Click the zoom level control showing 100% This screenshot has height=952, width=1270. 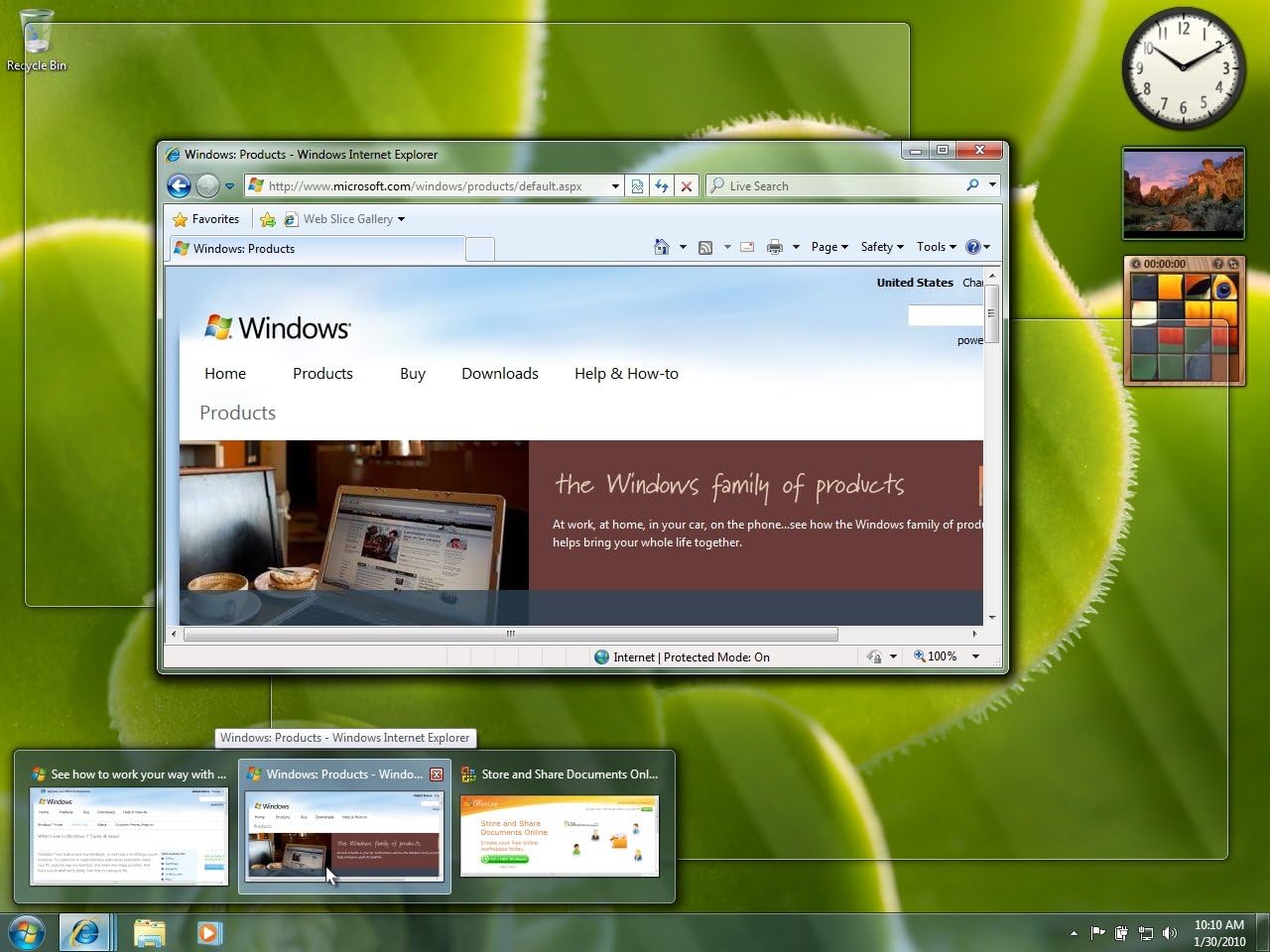click(941, 655)
